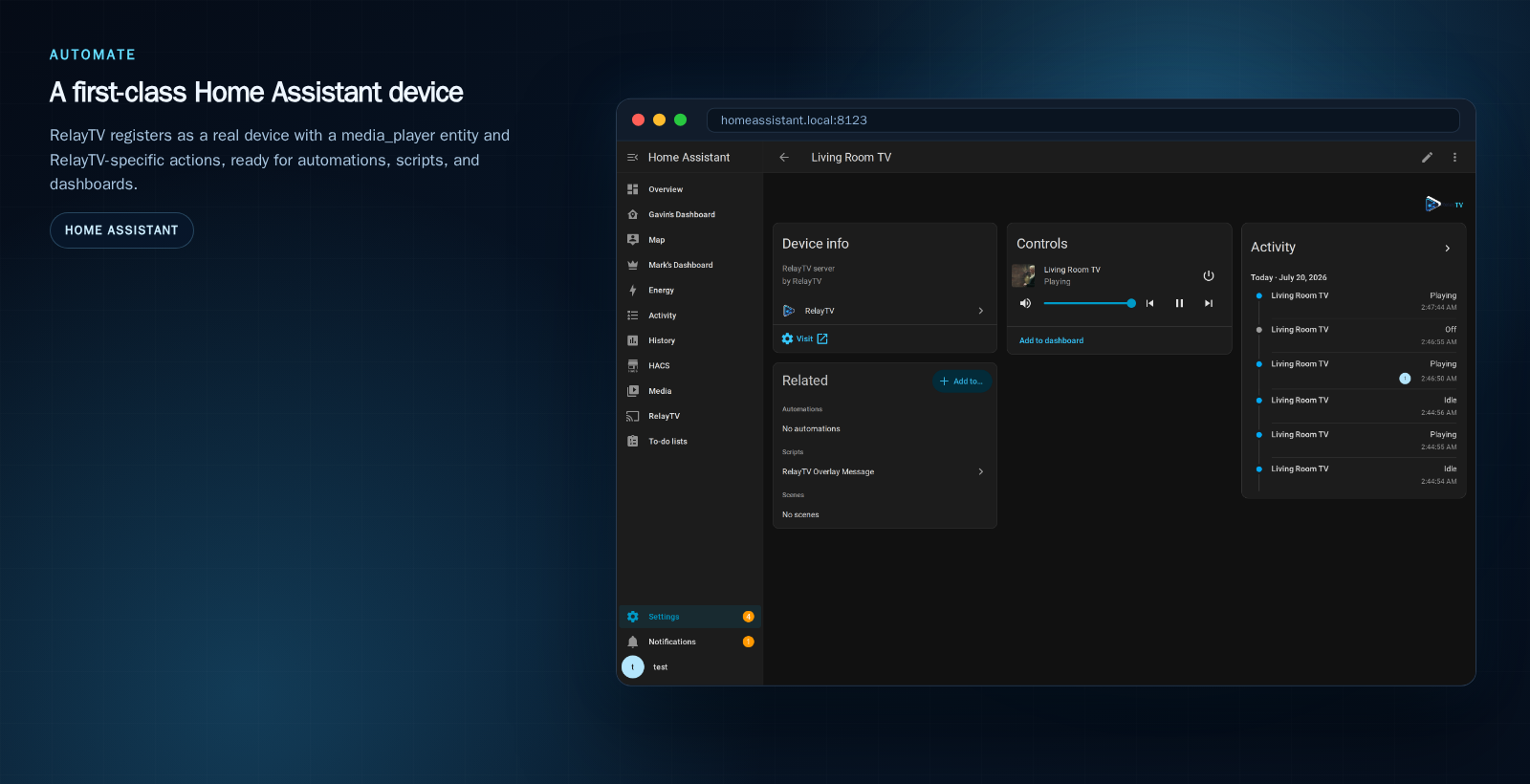Expand the Activity card chevron

[1447, 249]
